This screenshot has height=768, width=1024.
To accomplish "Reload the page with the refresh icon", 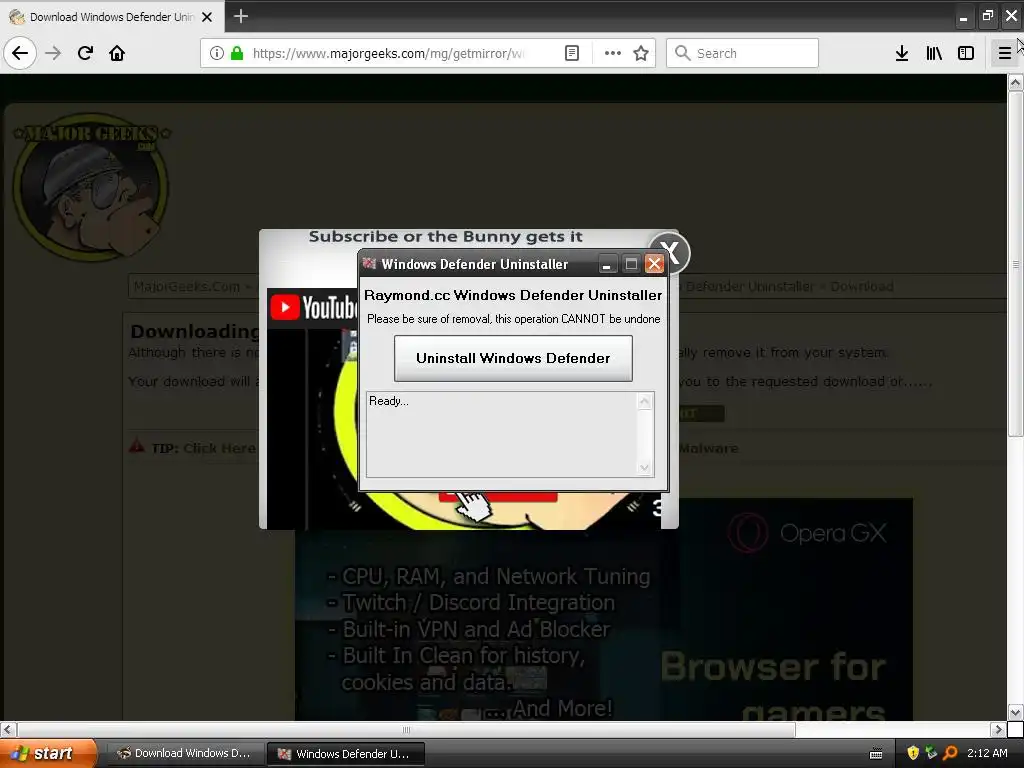I will [86, 53].
